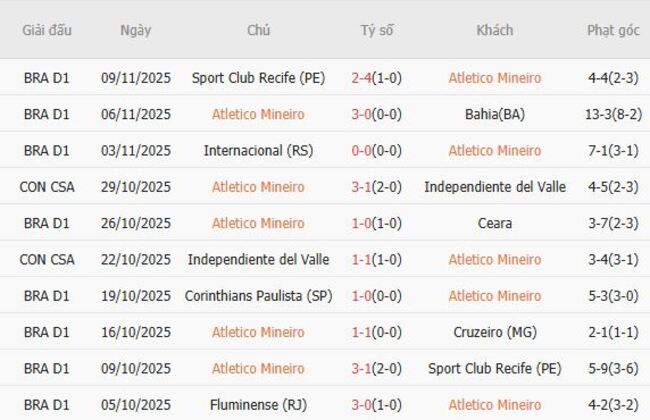
Task: Select the date 22/10/2025 cell
Action: 136,259
